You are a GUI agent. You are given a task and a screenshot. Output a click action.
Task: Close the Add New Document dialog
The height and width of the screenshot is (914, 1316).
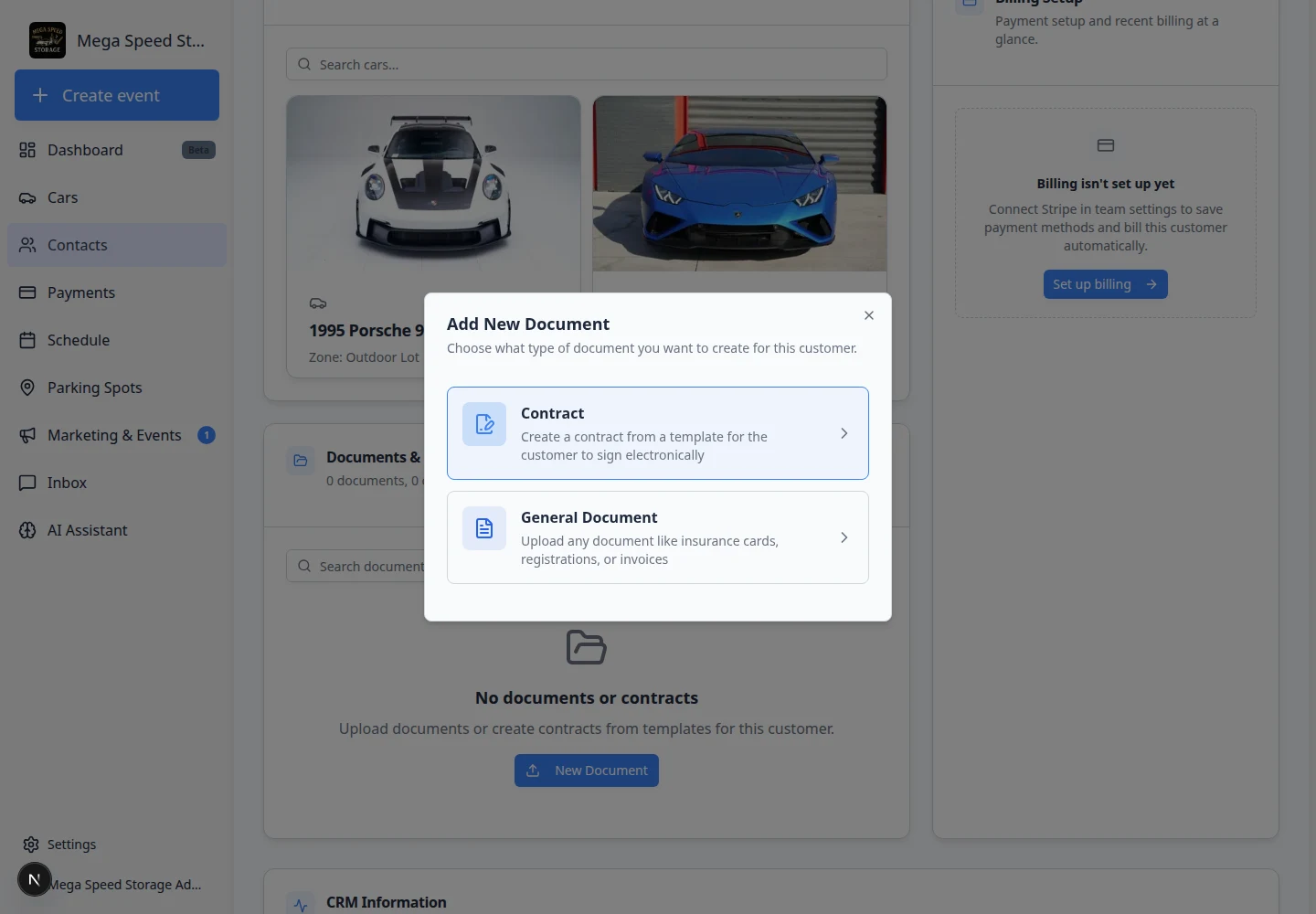(869, 315)
